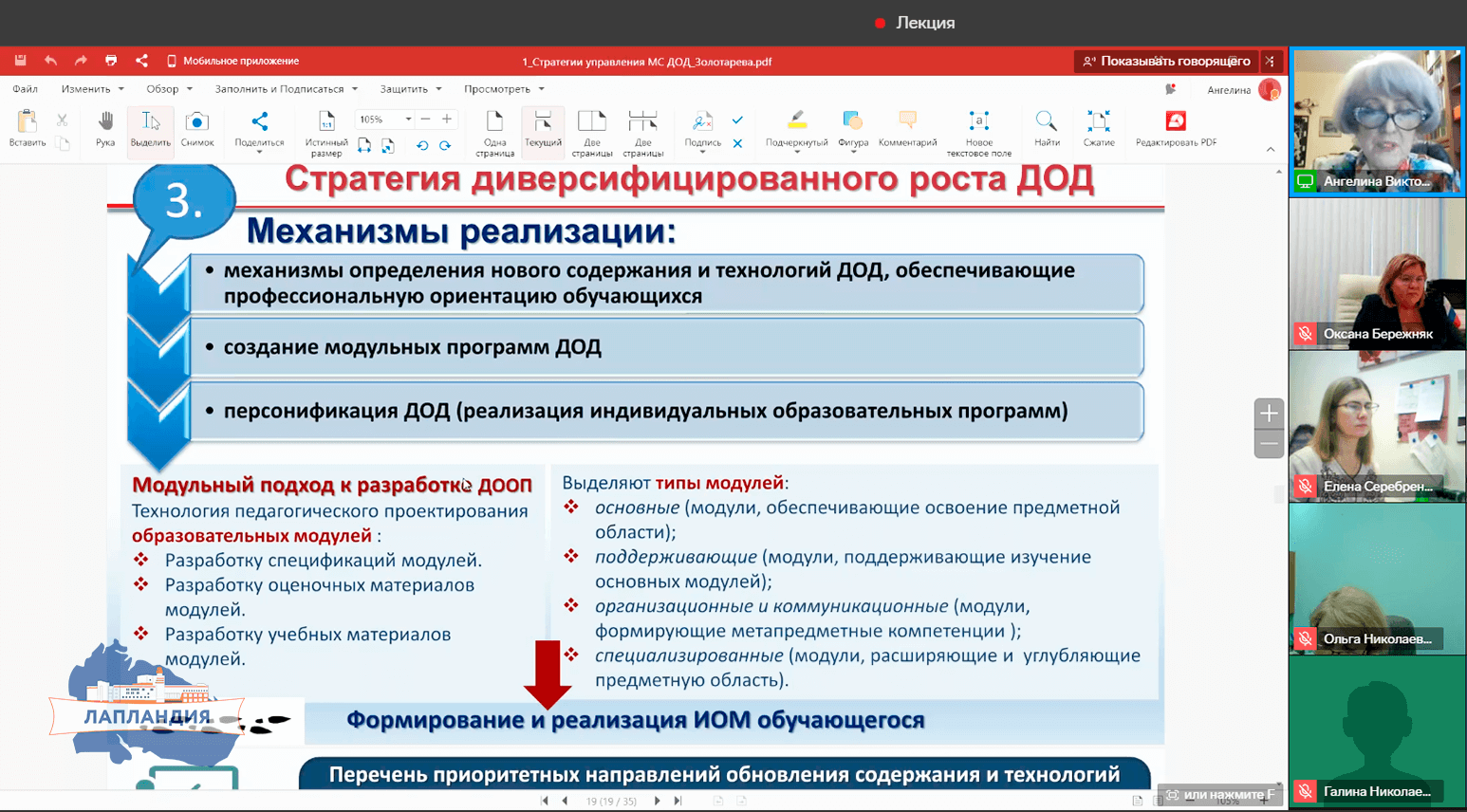Screen dimensions: 1467x812
Task: Switch to Одна страница single page view
Action: (494, 133)
